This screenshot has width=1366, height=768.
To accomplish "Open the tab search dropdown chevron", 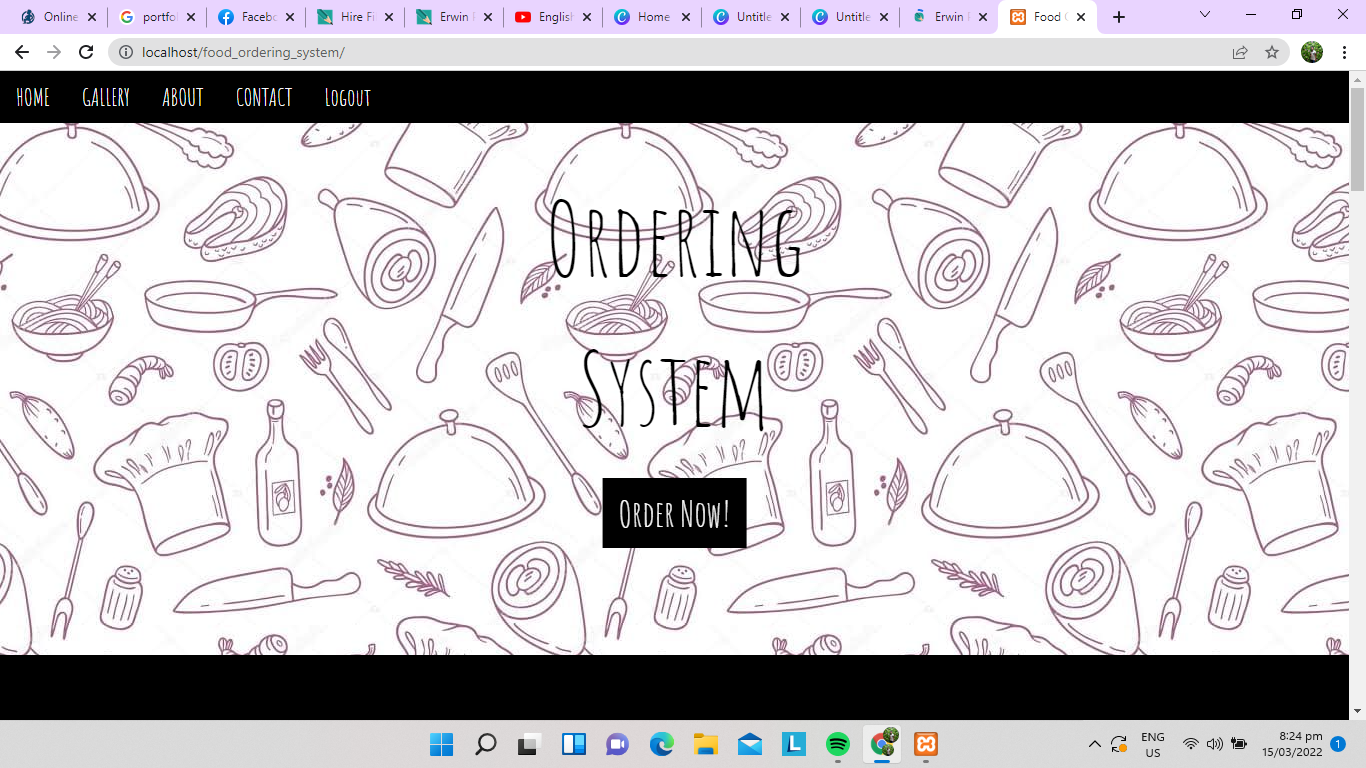I will click(x=1204, y=15).
